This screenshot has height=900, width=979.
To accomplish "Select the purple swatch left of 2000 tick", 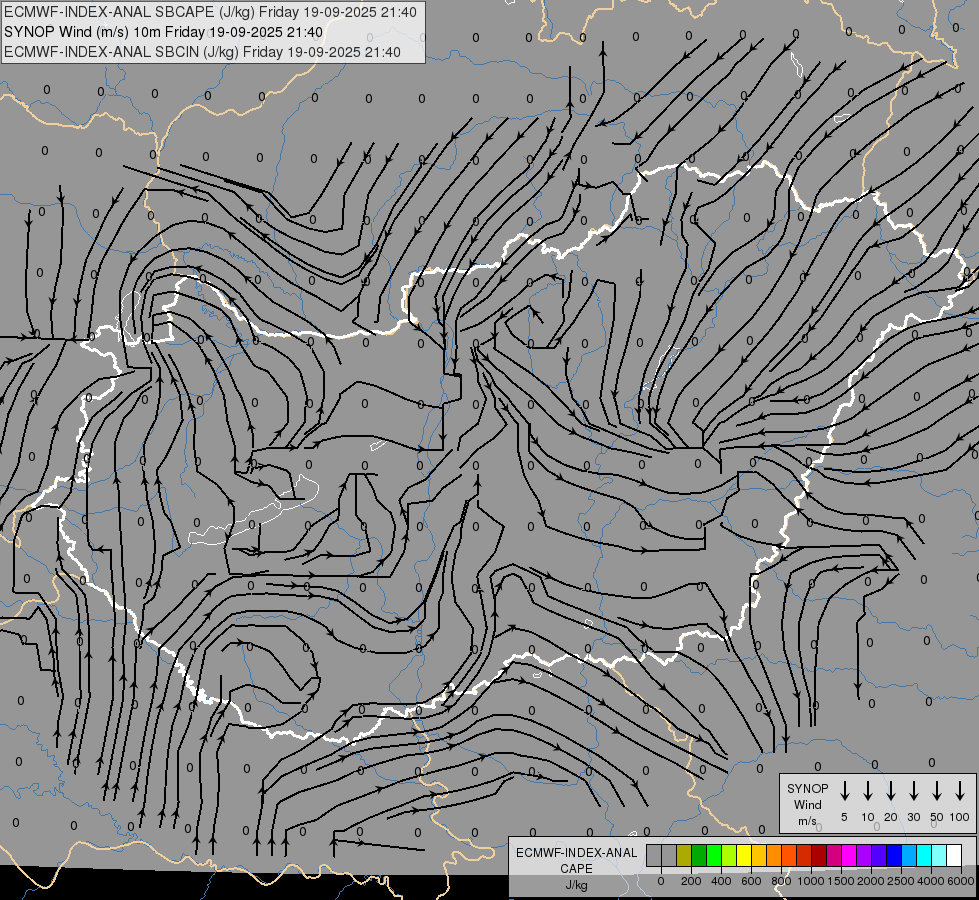I will [863, 855].
